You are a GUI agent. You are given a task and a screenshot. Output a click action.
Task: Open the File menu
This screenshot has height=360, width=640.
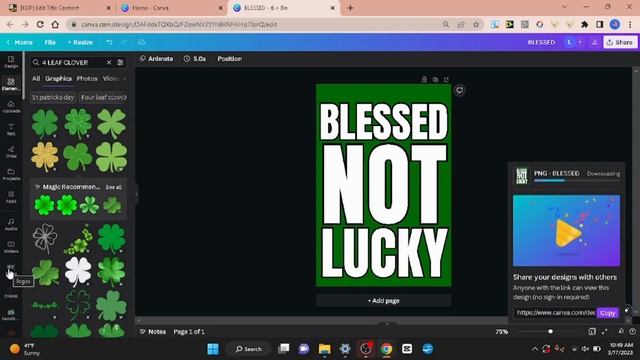(50, 42)
